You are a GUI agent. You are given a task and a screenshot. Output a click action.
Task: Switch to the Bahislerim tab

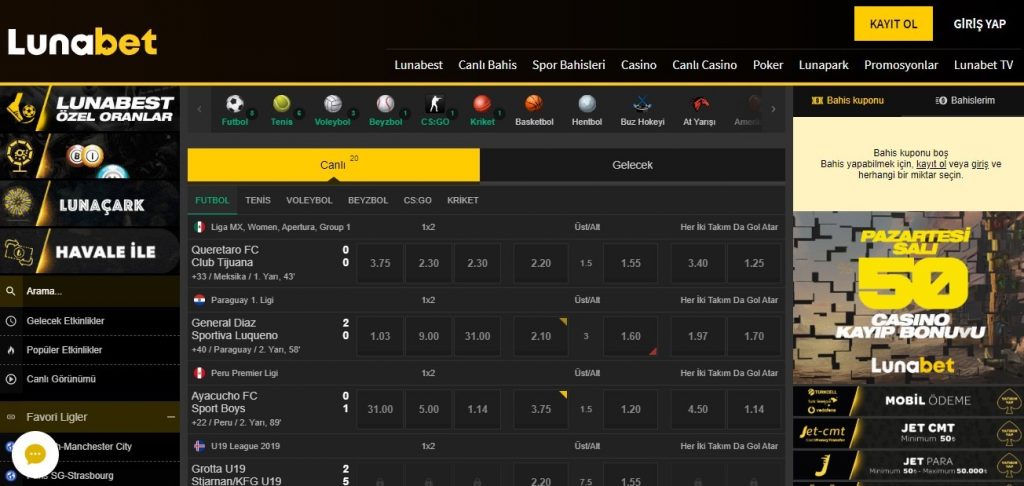tap(965, 100)
